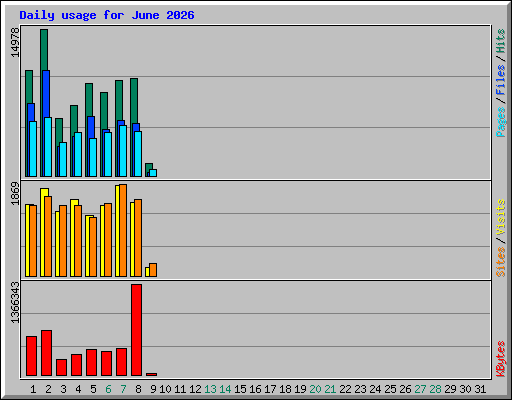Click day 18 on the x-axis
512x400 pixels.
pos(285,389)
